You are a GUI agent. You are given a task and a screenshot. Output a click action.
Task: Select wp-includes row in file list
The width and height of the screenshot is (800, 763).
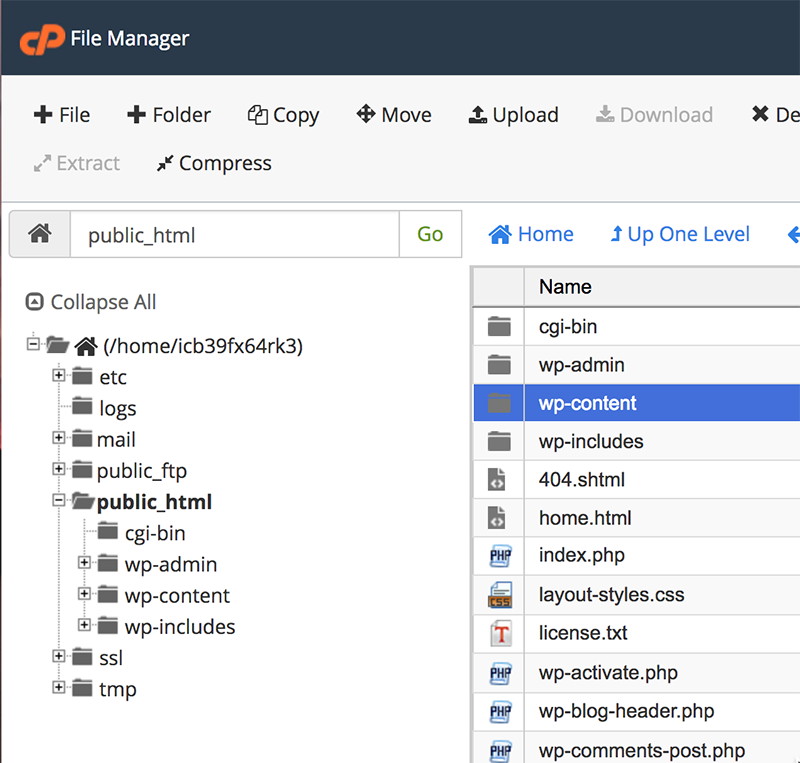(637, 441)
